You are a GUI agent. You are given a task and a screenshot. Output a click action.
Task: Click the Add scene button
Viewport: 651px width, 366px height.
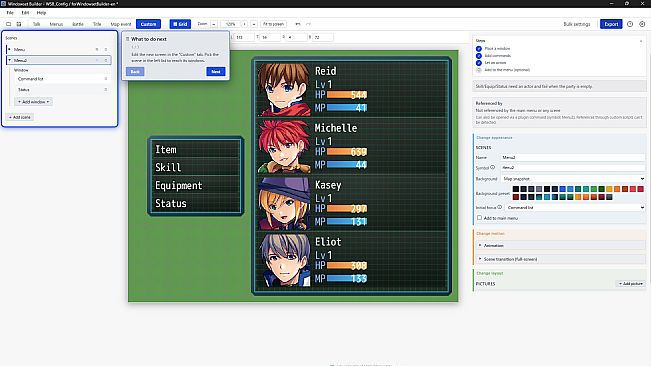click(20, 117)
